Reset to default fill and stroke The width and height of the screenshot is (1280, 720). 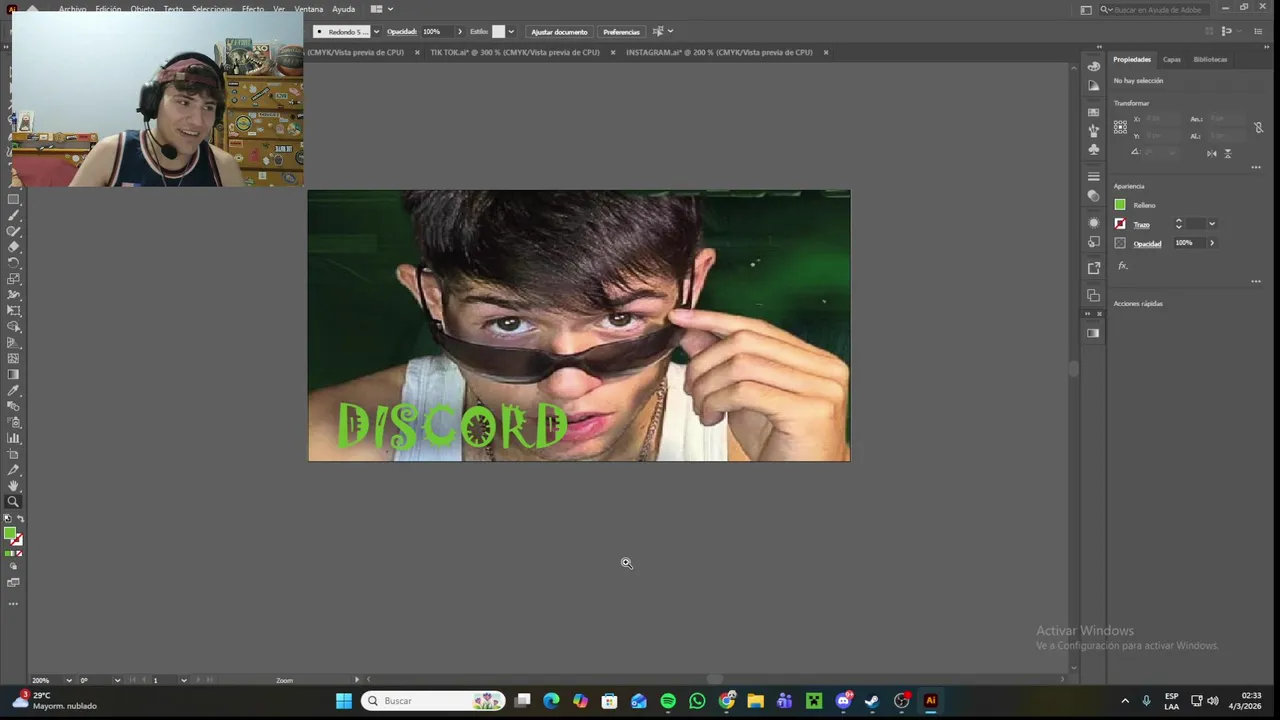click(x=7, y=518)
